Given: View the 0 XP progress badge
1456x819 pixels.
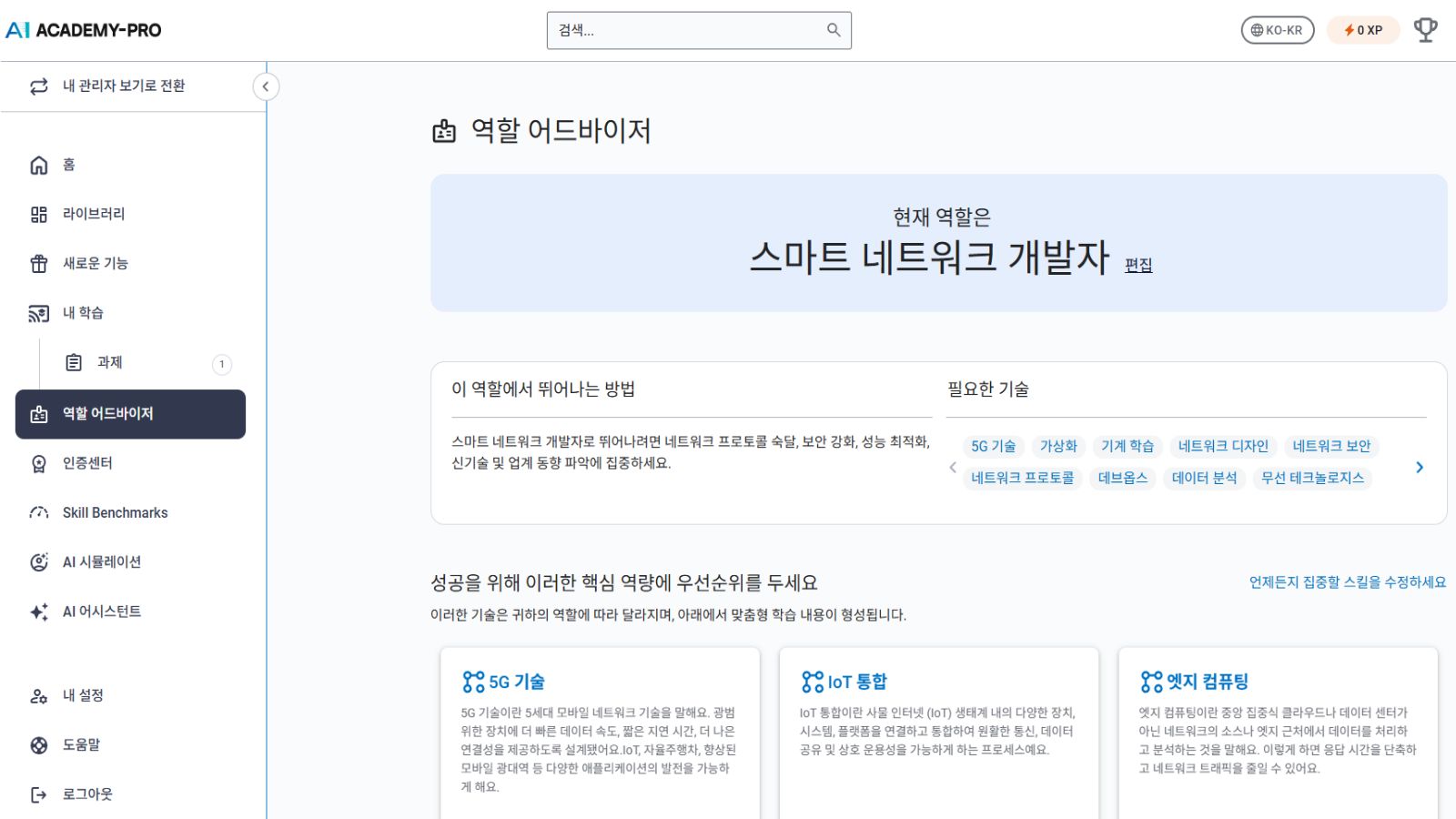Looking at the screenshot, I should [1362, 30].
